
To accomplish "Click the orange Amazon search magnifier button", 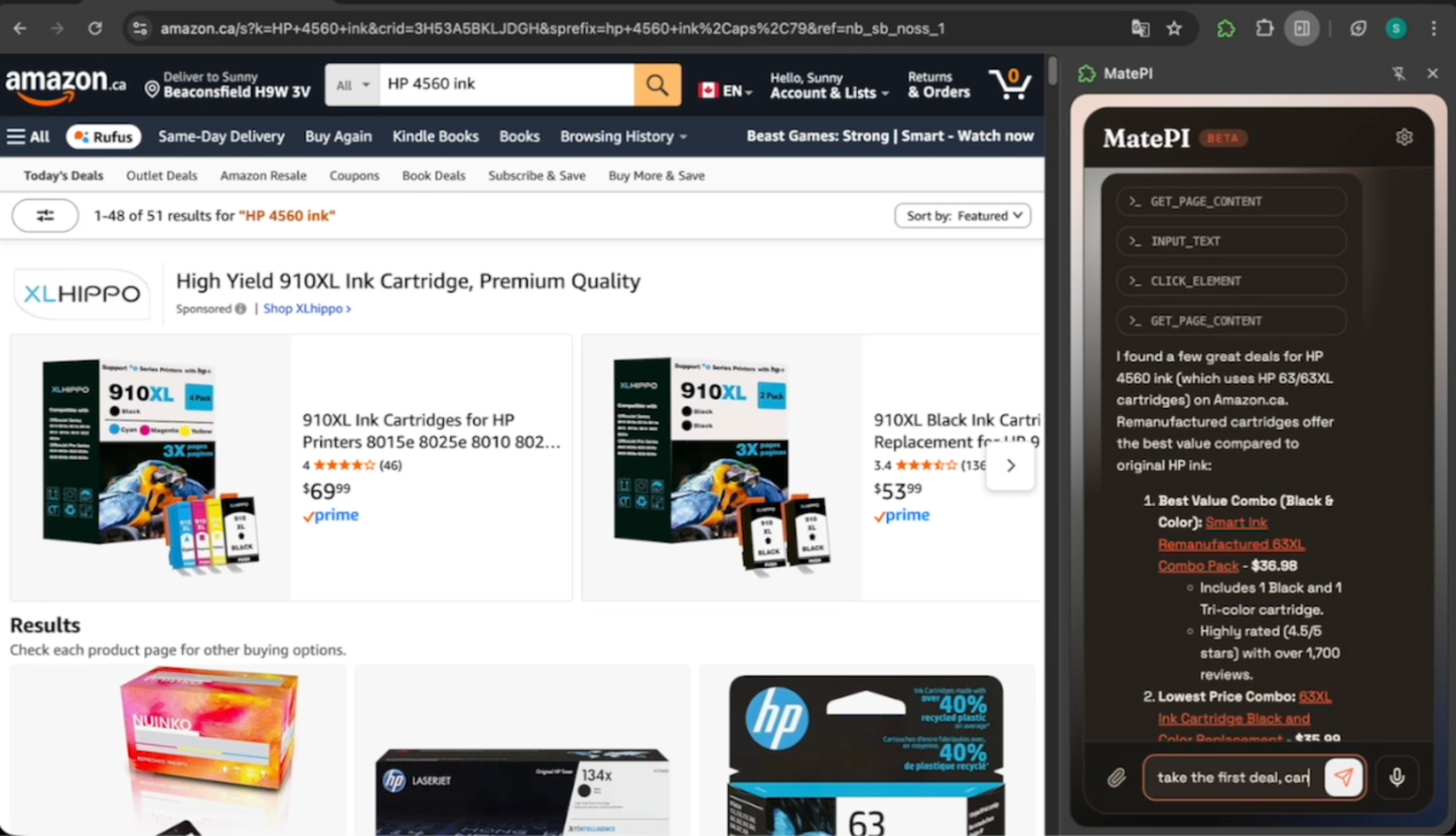I will pos(657,84).
